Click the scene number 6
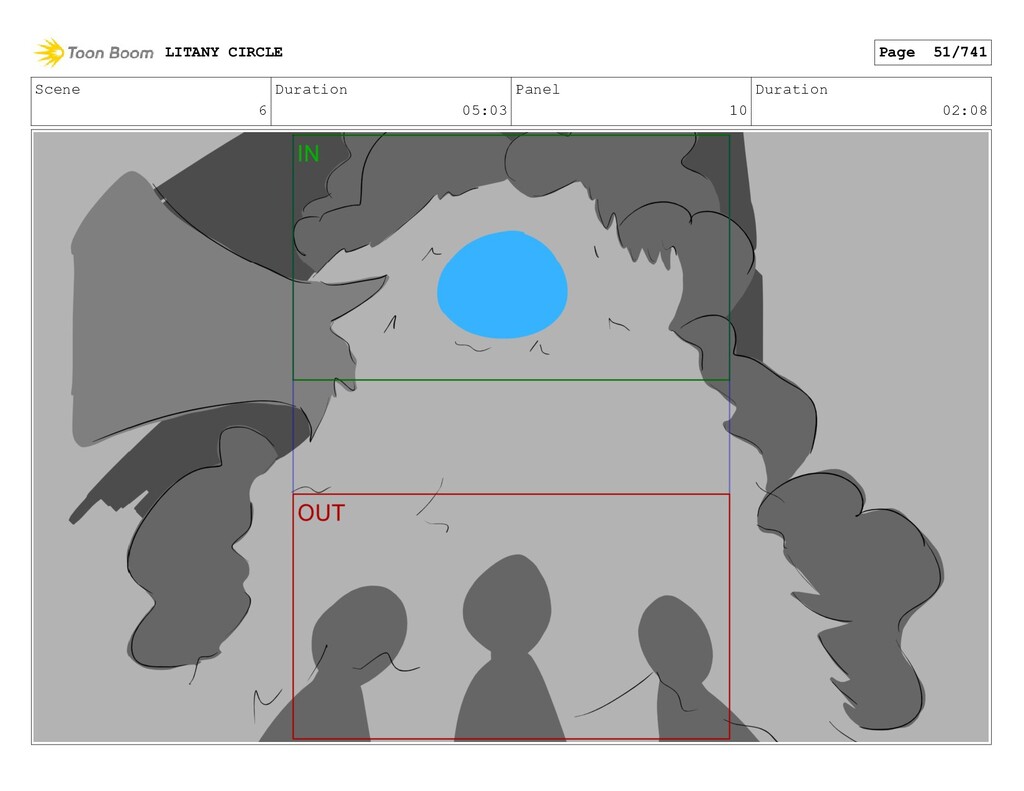 coord(263,110)
